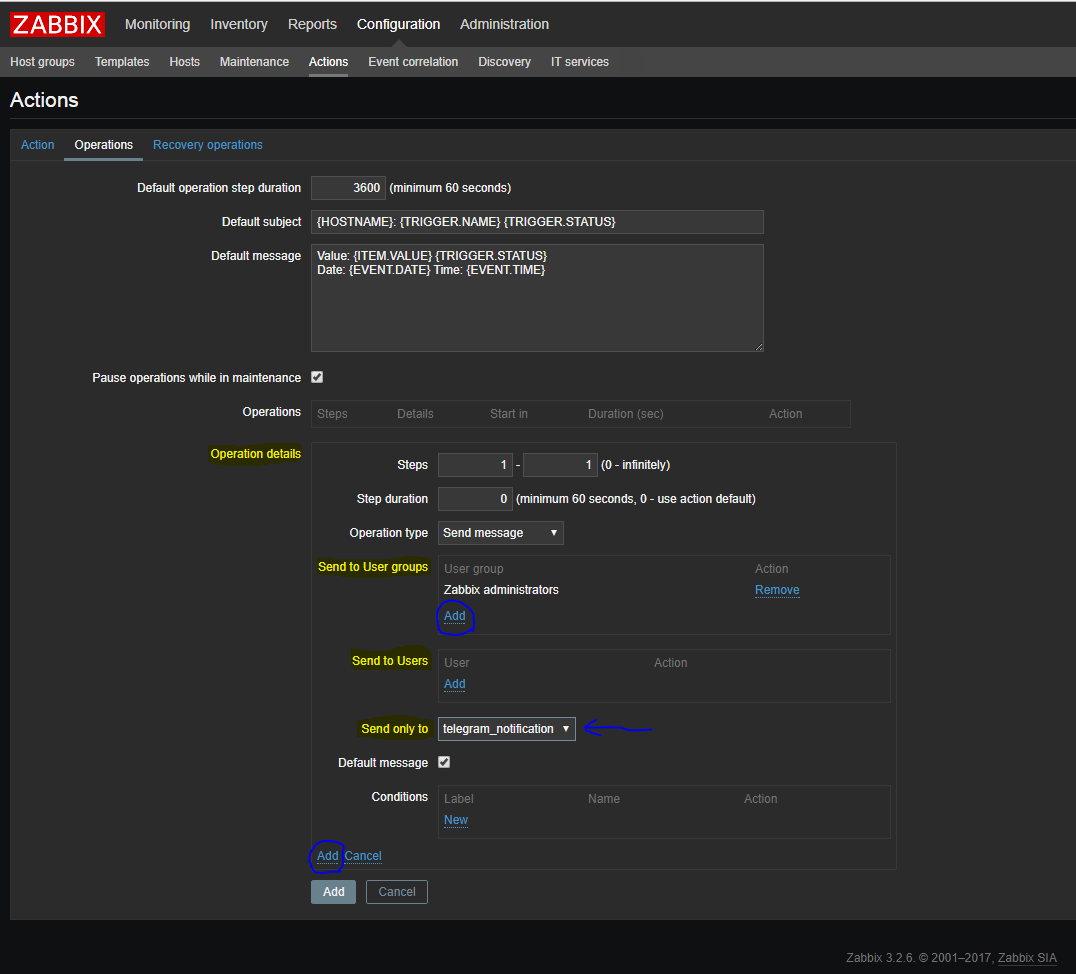
Task: Click the ZABBIX logo
Action: tap(58, 24)
